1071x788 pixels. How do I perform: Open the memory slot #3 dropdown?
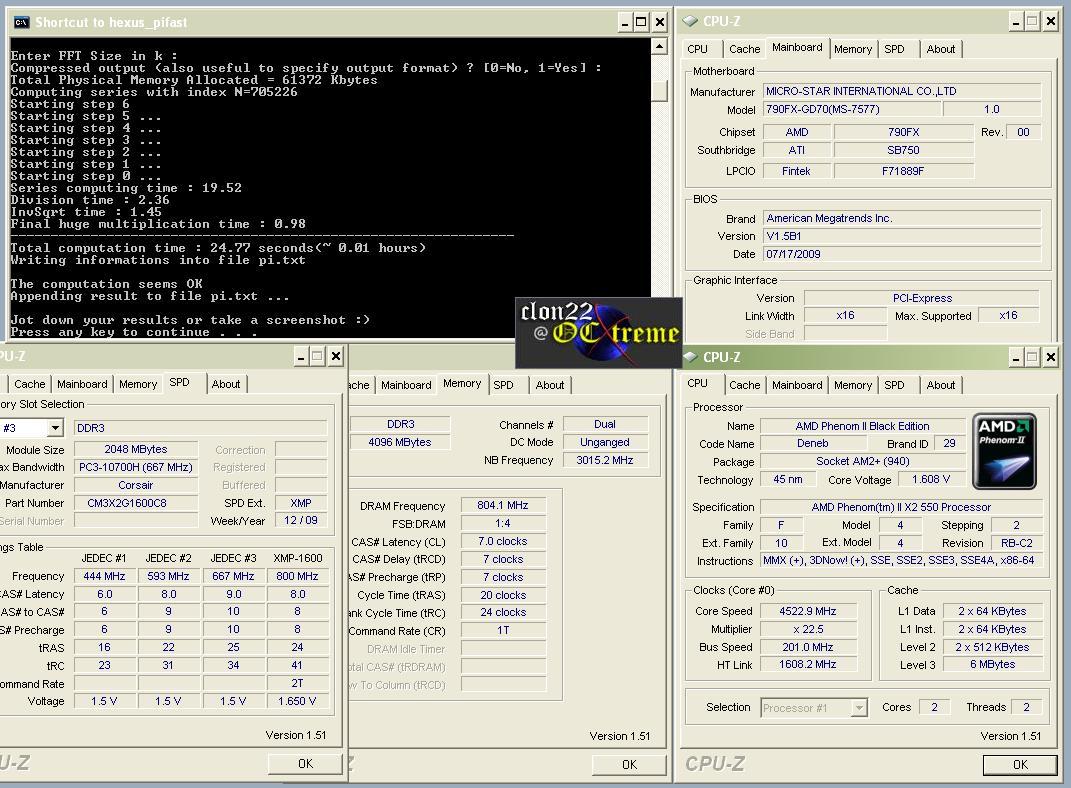[x=55, y=428]
